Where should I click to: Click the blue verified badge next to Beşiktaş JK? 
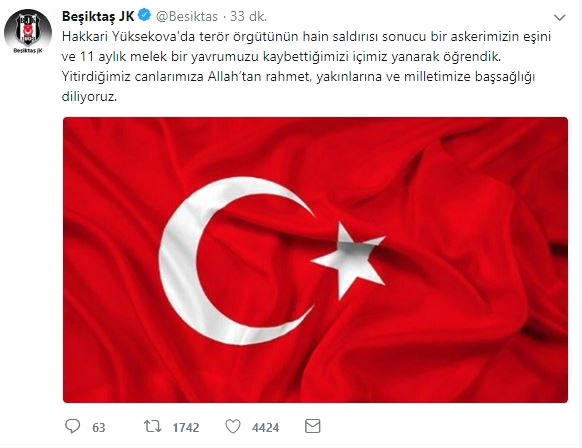point(144,16)
